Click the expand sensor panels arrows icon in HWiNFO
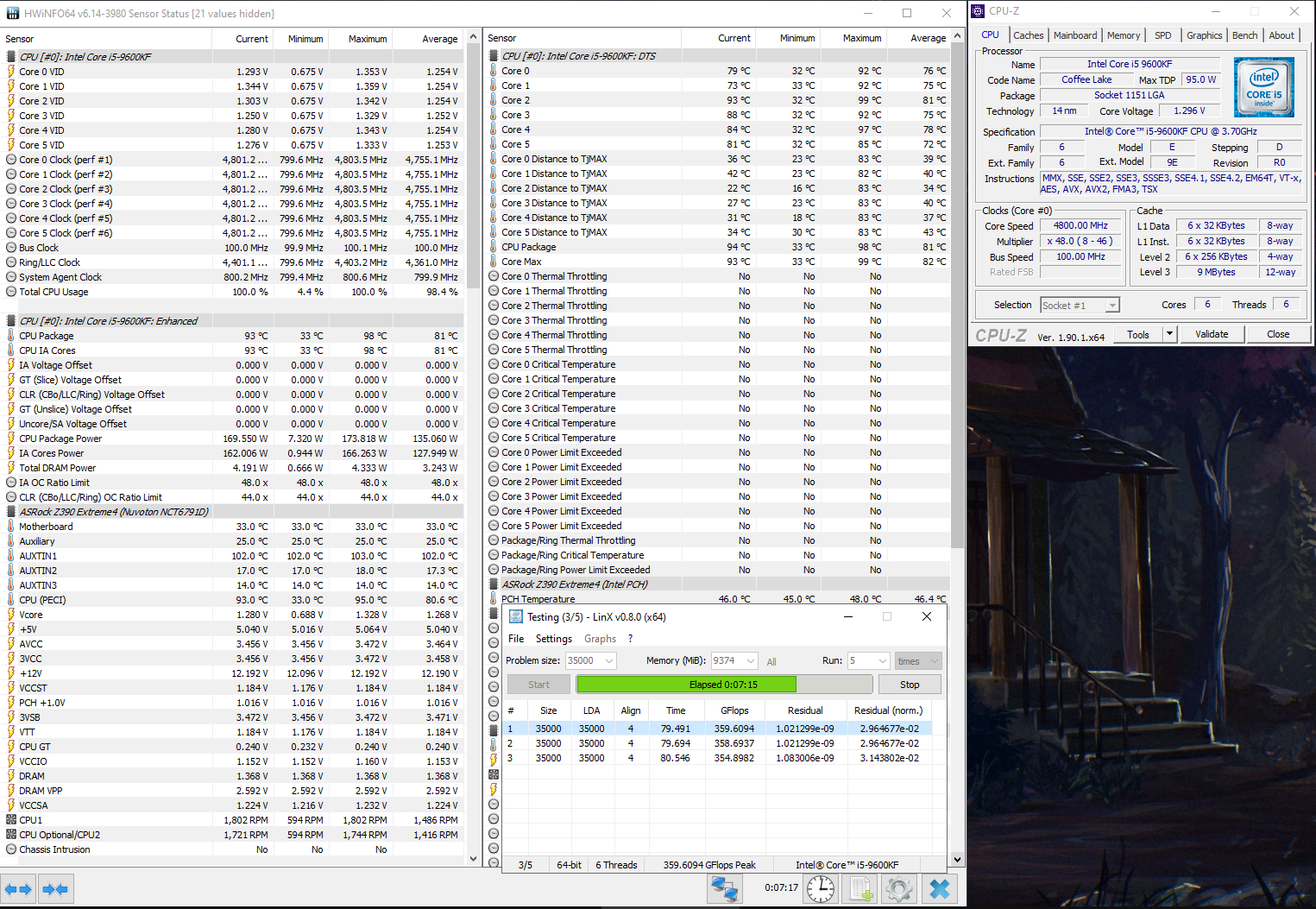Image resolution: width=1316 pixels, height=909 pixels. [x=18, y=888]
